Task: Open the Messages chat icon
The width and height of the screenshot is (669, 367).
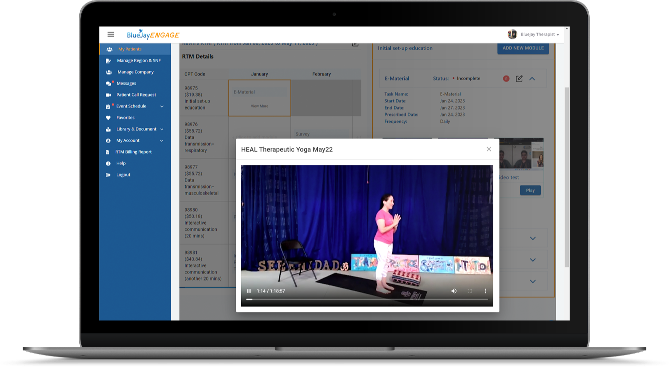Action: click(108, 84)
